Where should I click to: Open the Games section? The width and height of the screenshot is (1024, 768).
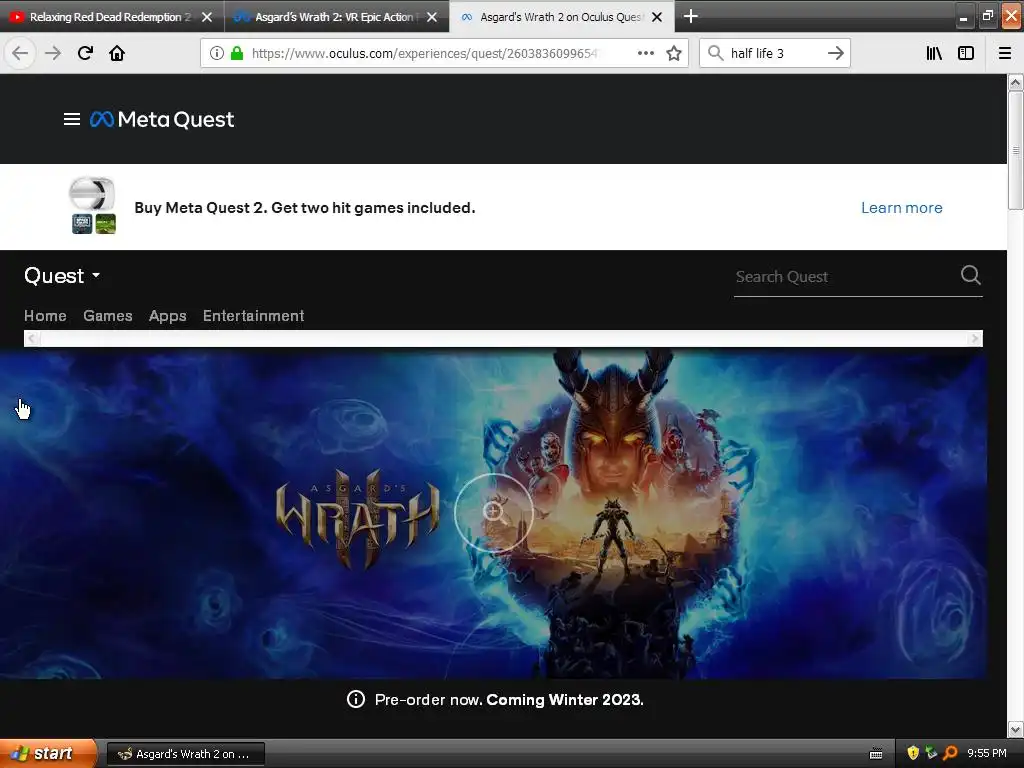coord(108,316)
